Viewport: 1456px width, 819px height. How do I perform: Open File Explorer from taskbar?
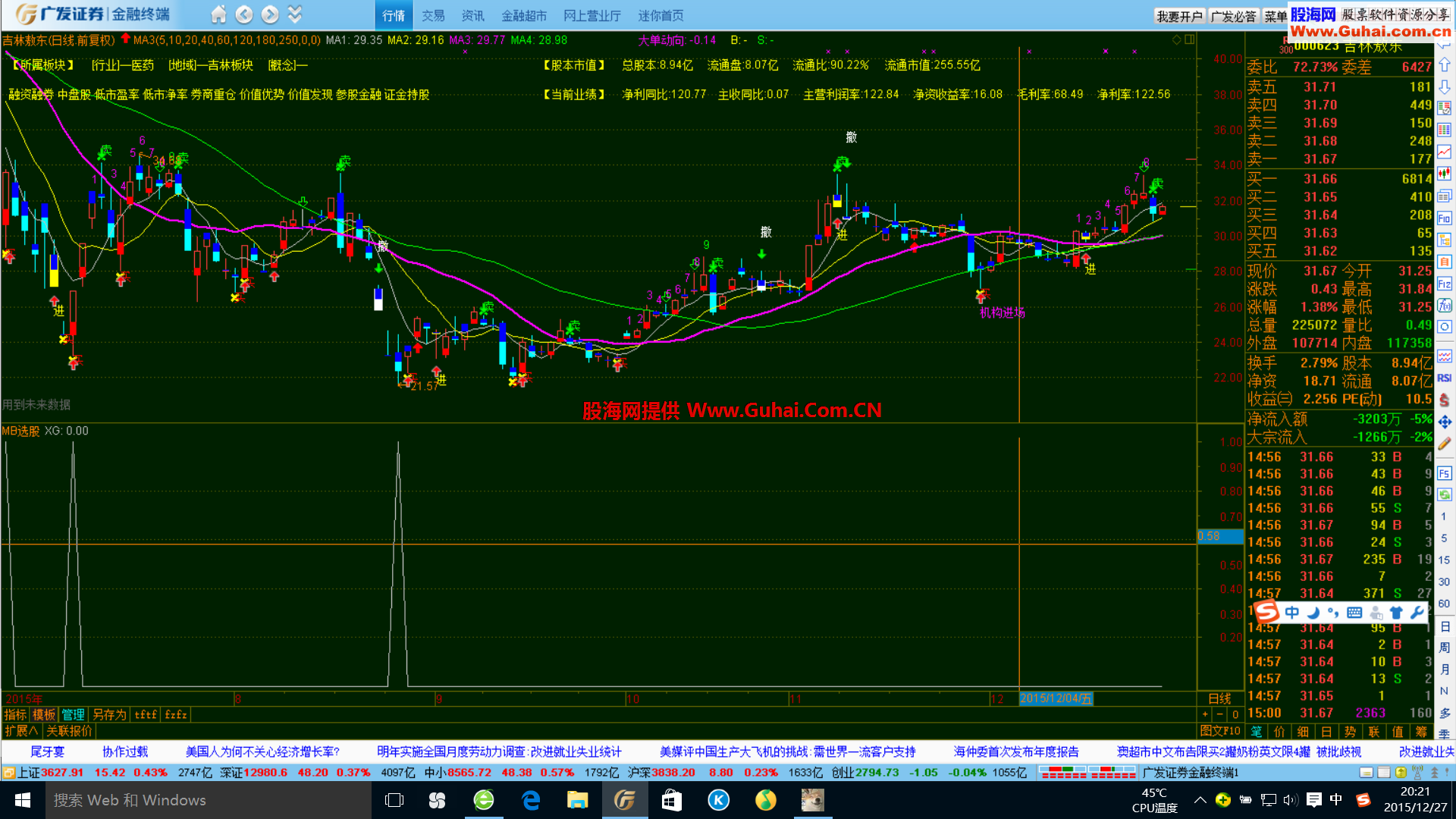(x=578, y=800)
